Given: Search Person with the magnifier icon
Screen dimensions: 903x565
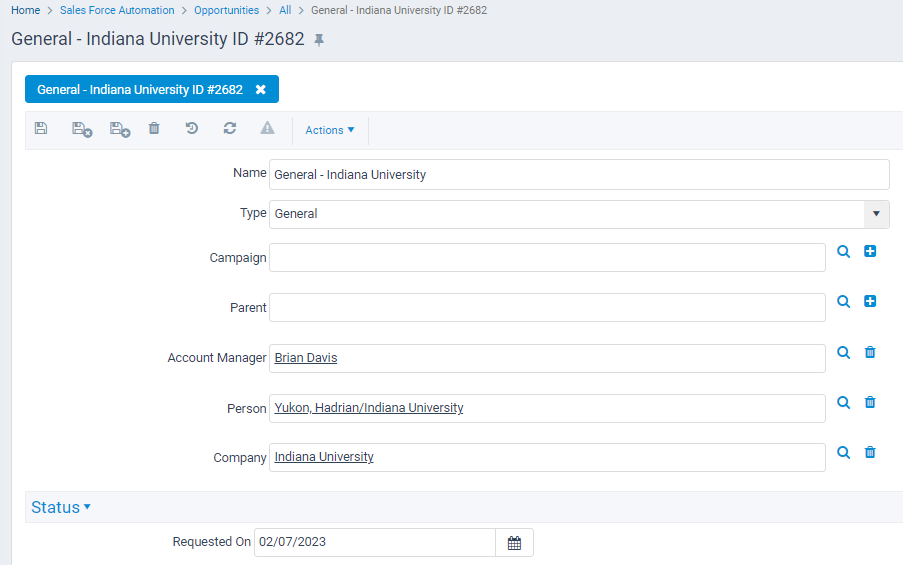Looking at the screenshot, I should 843,403.
